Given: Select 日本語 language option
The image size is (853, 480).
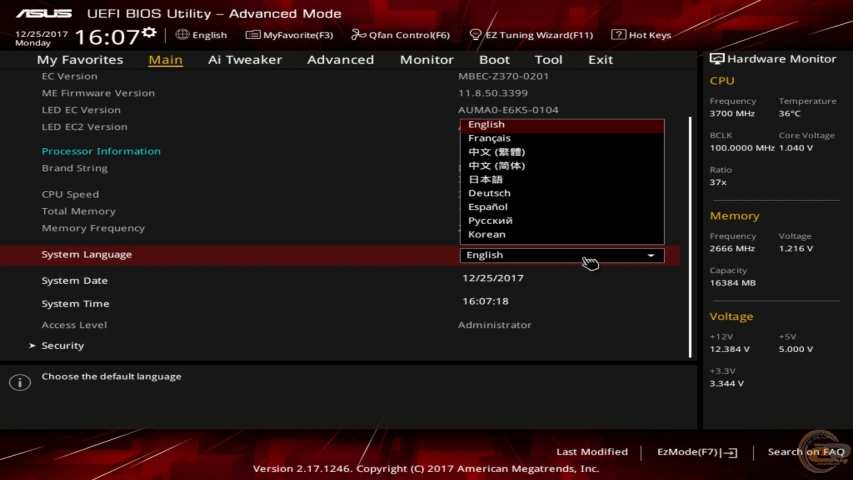Looking at the screenshot, I should (562, 179).
